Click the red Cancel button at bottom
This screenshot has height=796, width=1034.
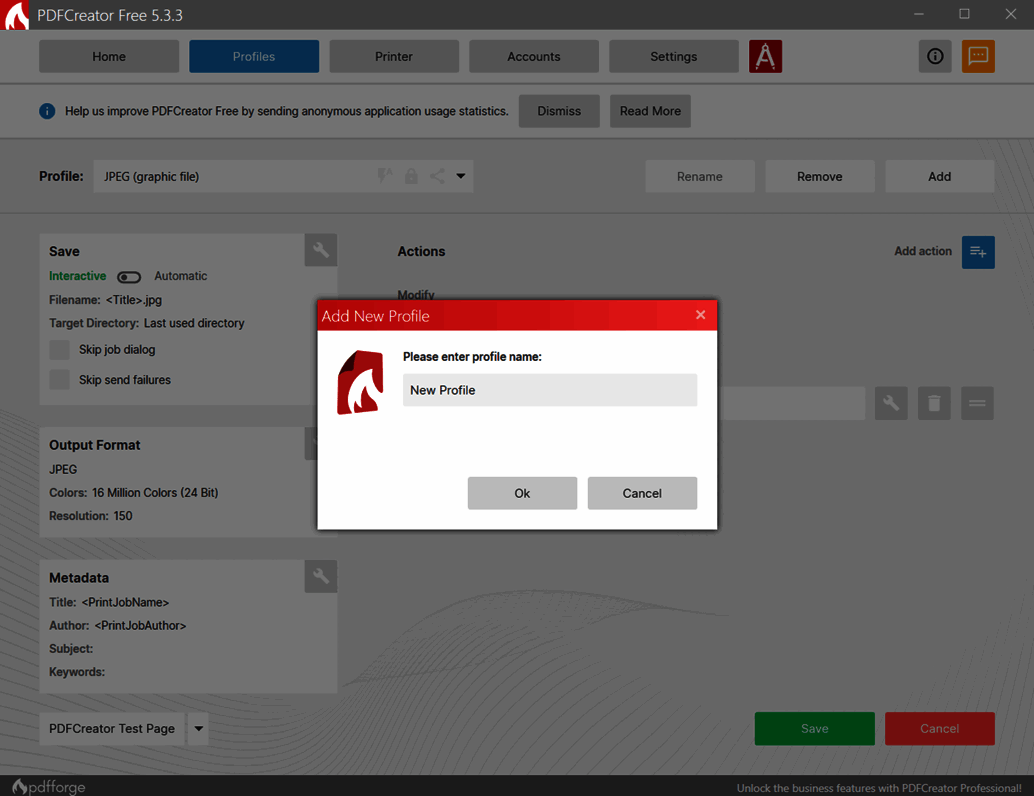940,729
